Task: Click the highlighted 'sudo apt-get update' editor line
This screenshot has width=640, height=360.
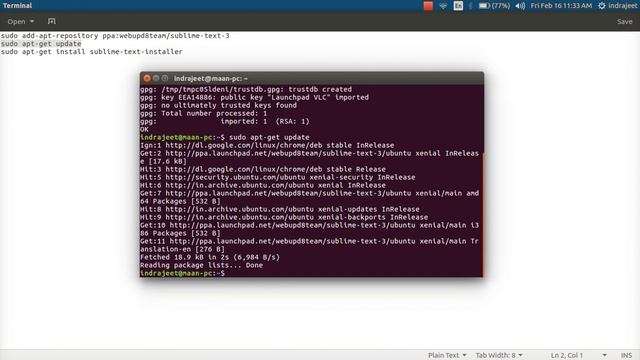Action: tap(41, 44)
